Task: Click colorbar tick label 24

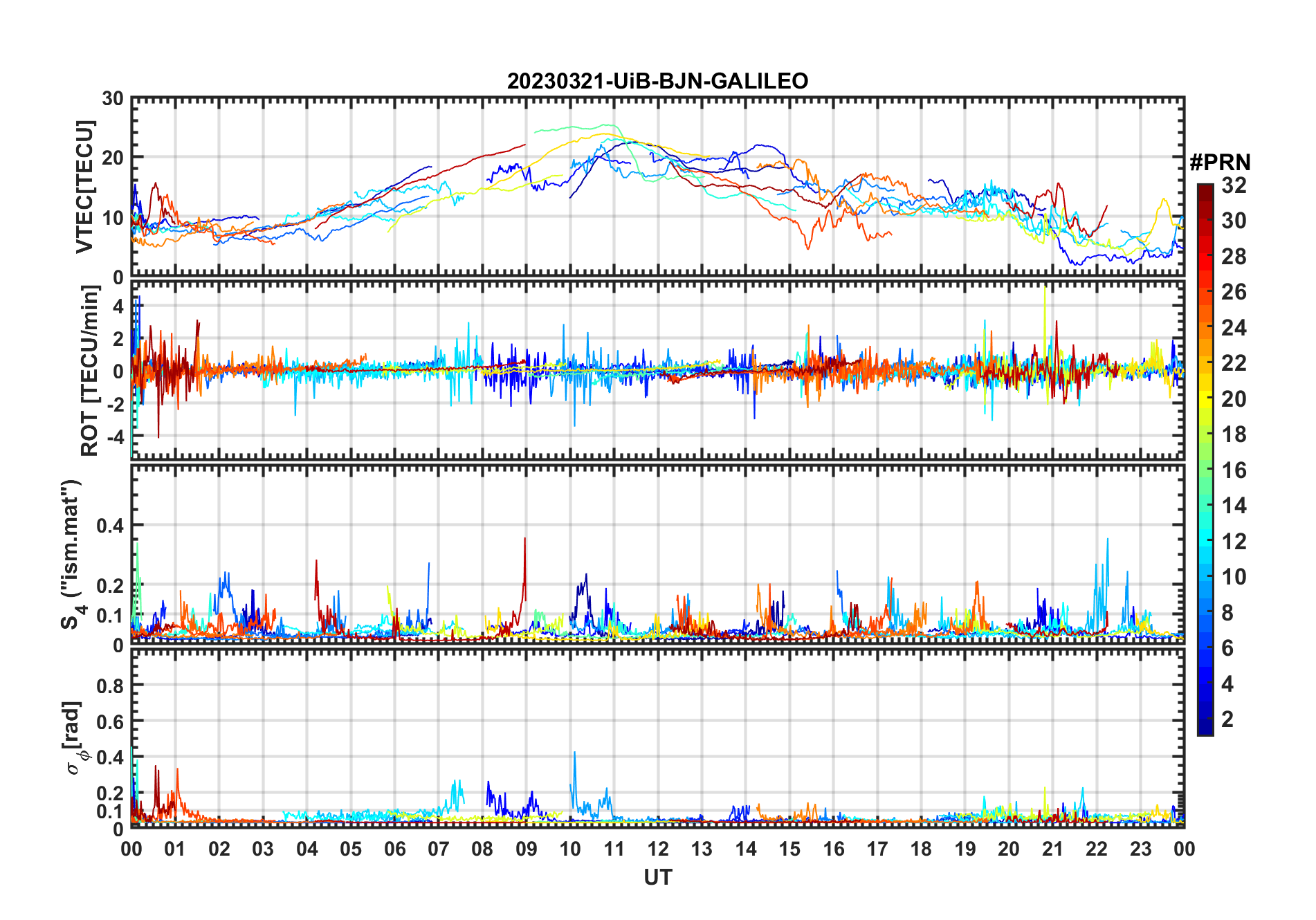Action: (x=1234, y=327)
